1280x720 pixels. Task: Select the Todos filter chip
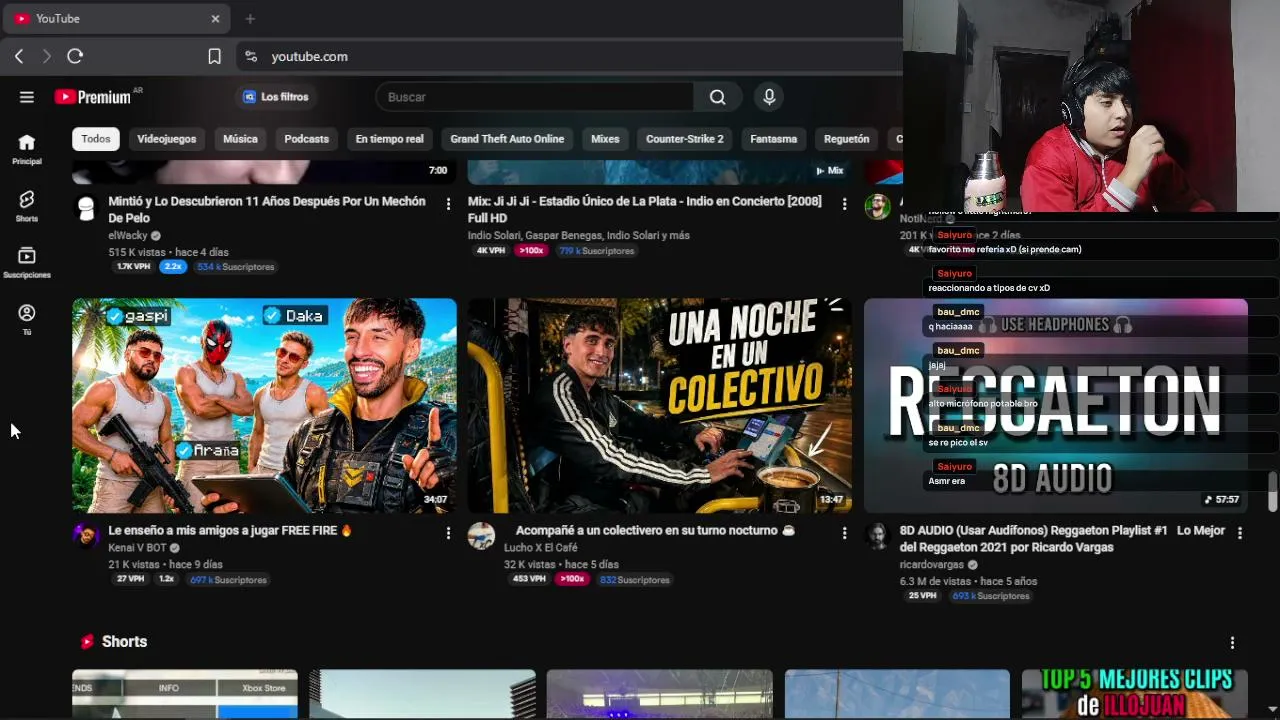(96, 139)
